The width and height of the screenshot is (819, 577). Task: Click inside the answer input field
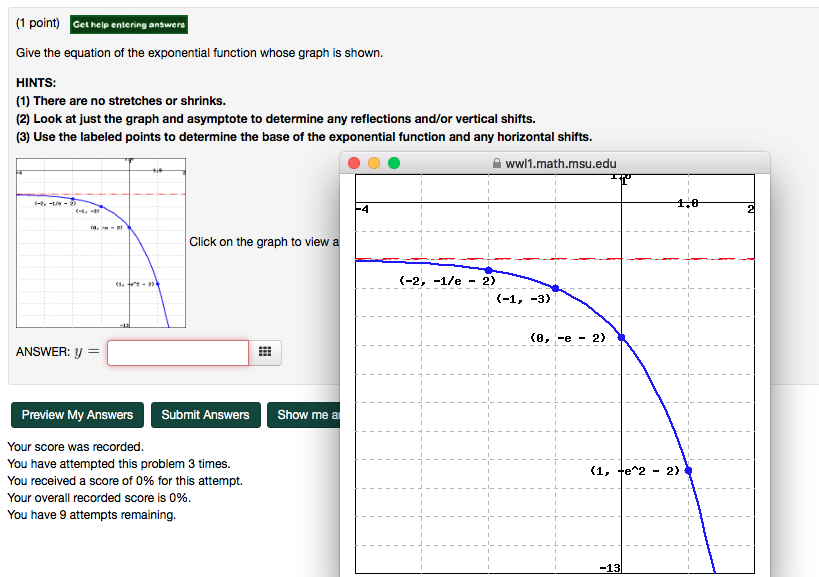coord(177,352)
